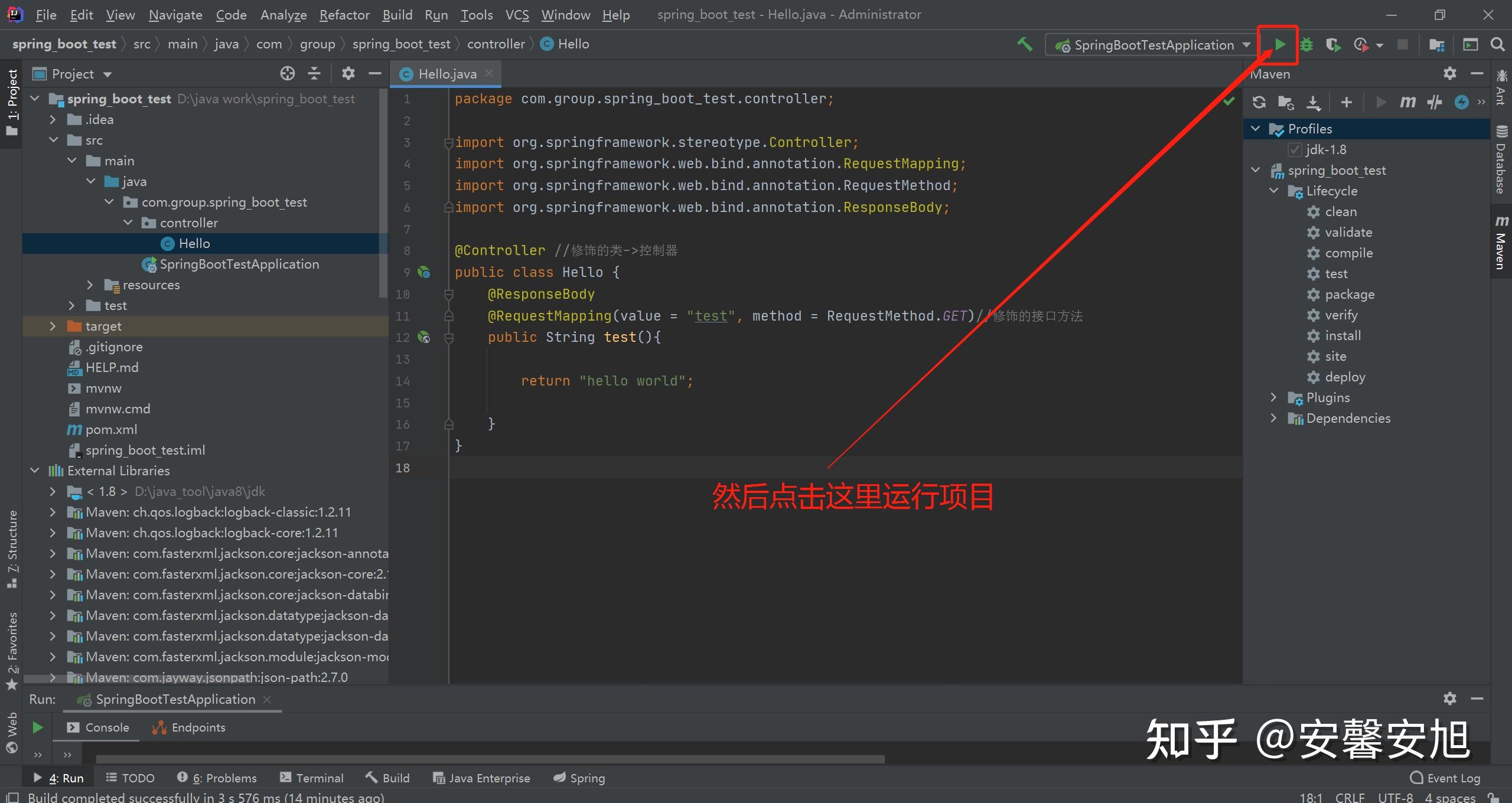
Task: Execute Maven goal with the m icon
Action: (1407, 102)
